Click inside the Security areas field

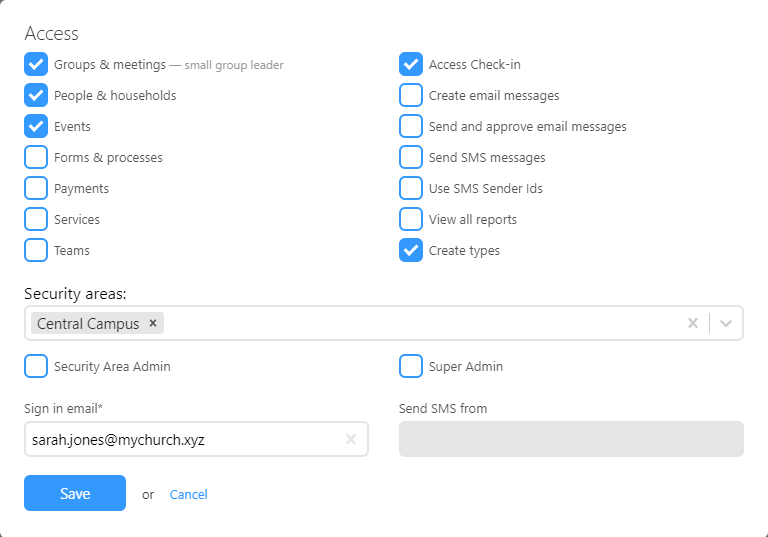(384, 323)
